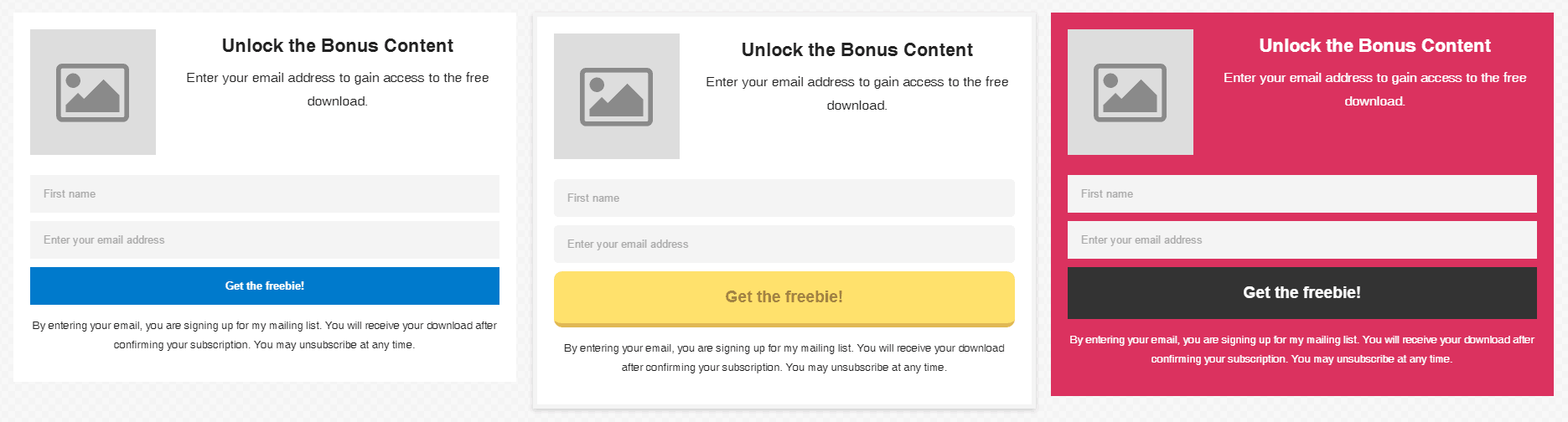Click the white subtitle text on the pink form

1375,89
